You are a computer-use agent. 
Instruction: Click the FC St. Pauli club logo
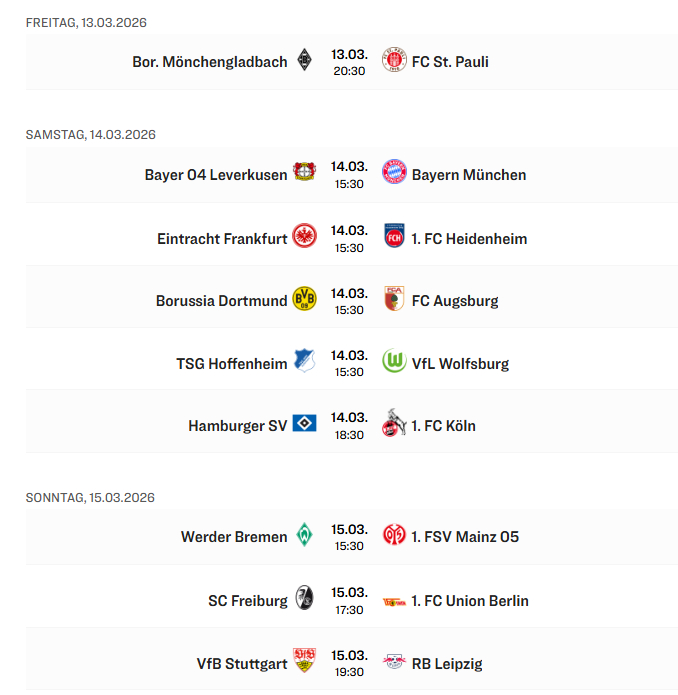coord(395,61)
